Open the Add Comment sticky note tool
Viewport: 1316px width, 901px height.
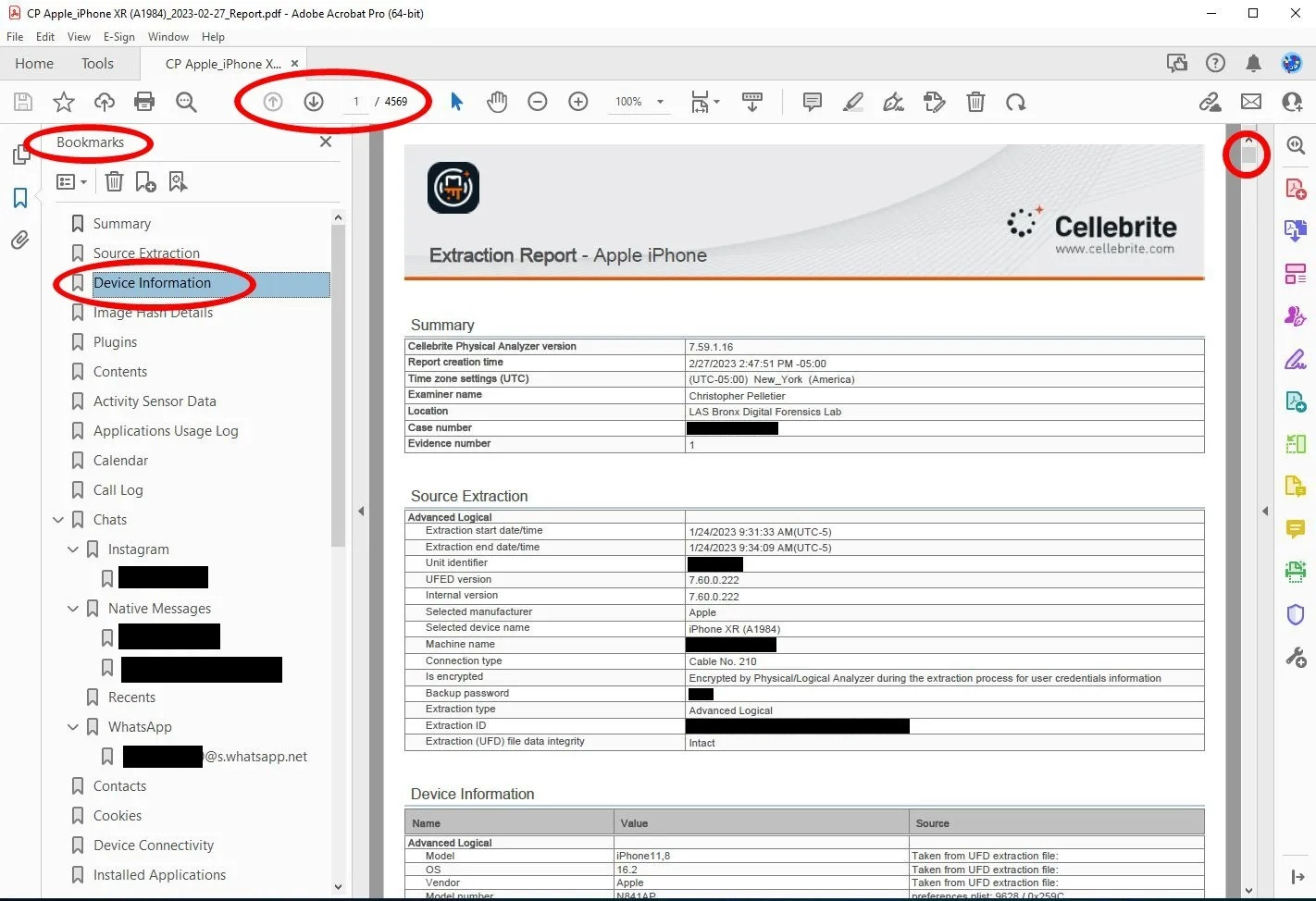(x=812, y=102)
